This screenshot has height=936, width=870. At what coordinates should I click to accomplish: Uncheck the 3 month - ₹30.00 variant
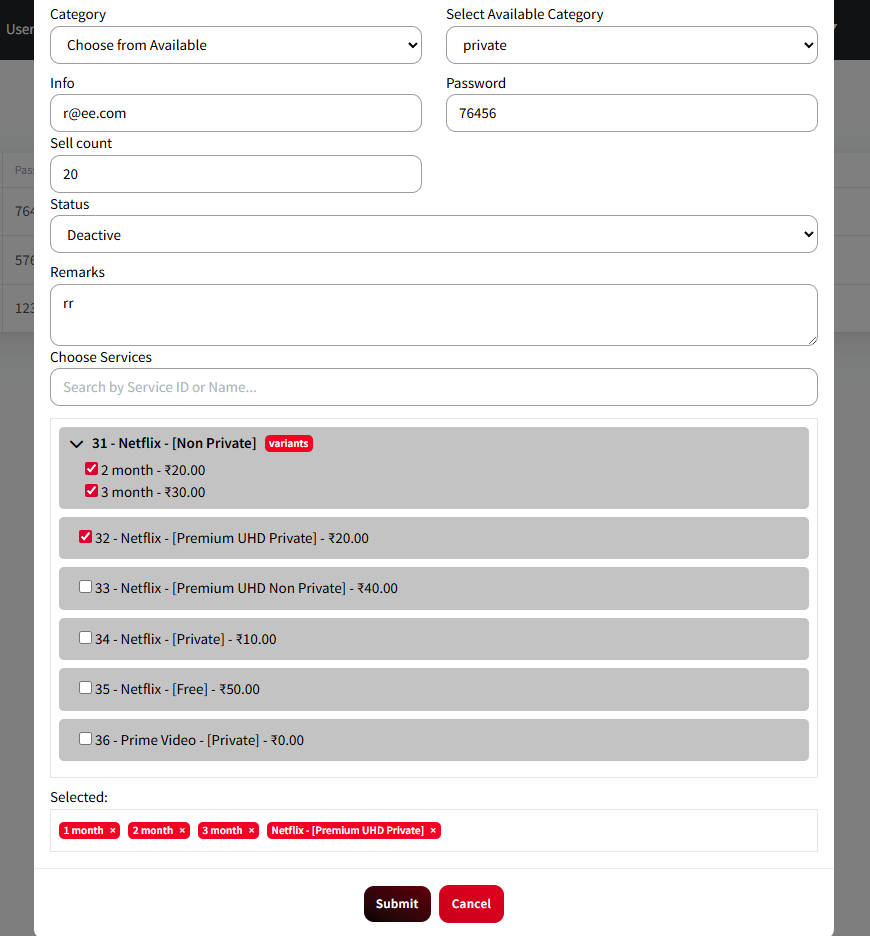pyautogui.click(x=91, y=491)
